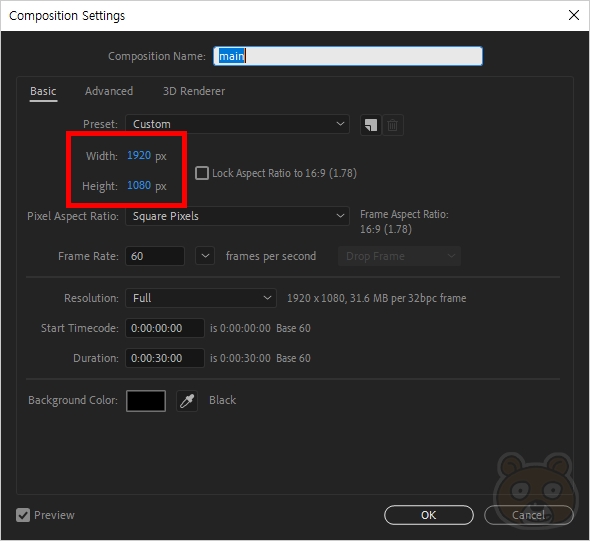Viewport: 590px width, 541px height.
Task: Open the Drop Frame dropdown
Action: click(x=399, y=256)
